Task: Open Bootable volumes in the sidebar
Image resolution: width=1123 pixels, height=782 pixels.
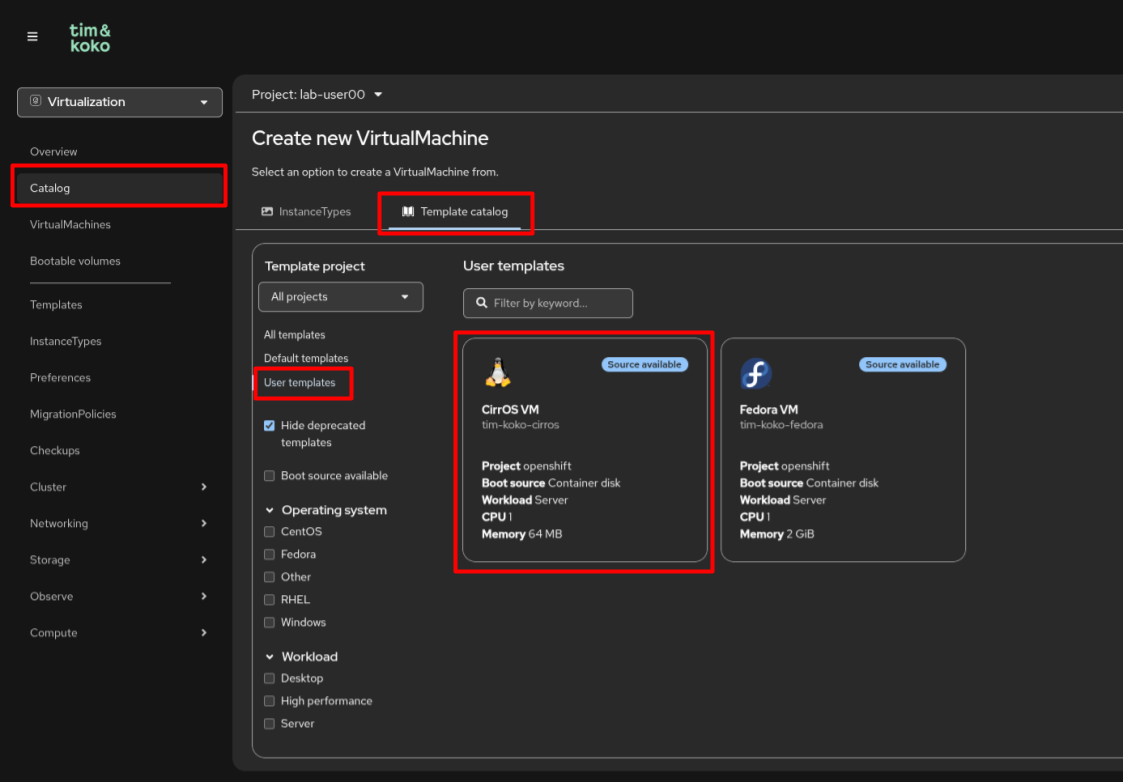Action: click(75, 261)
